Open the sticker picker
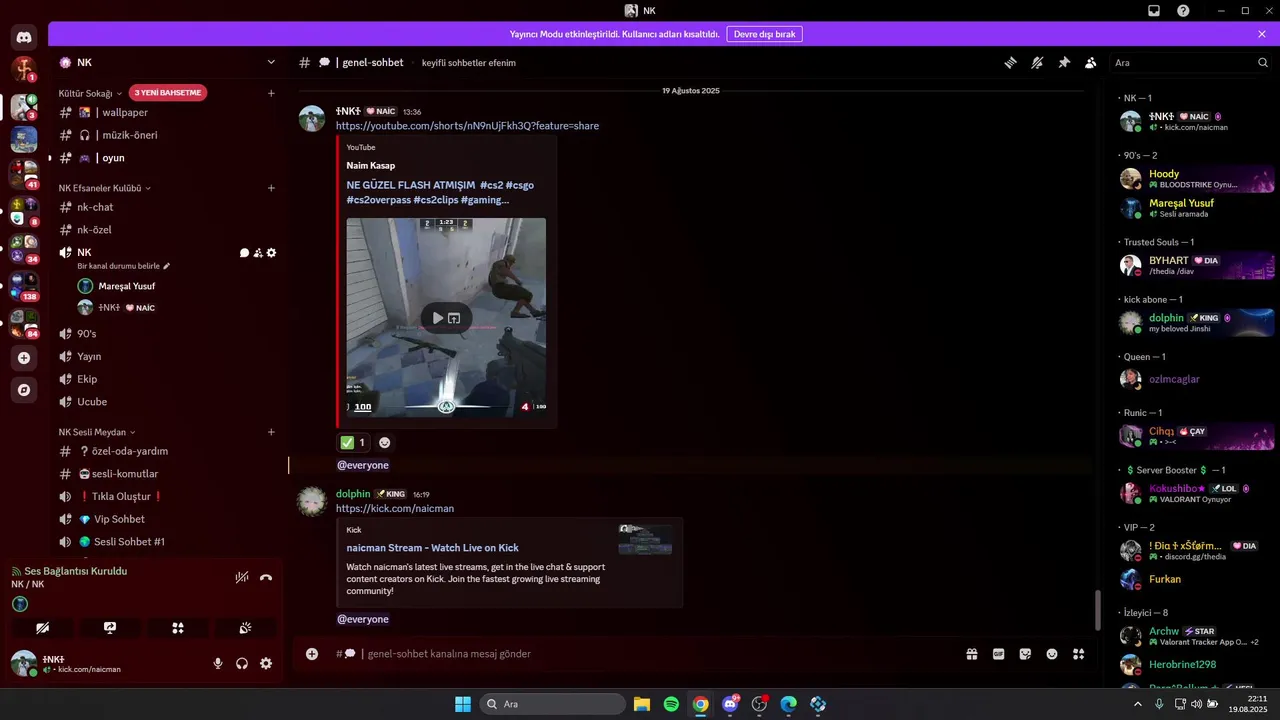The height and width of the screenshot is (720, 1280). tap(1025, 654)
